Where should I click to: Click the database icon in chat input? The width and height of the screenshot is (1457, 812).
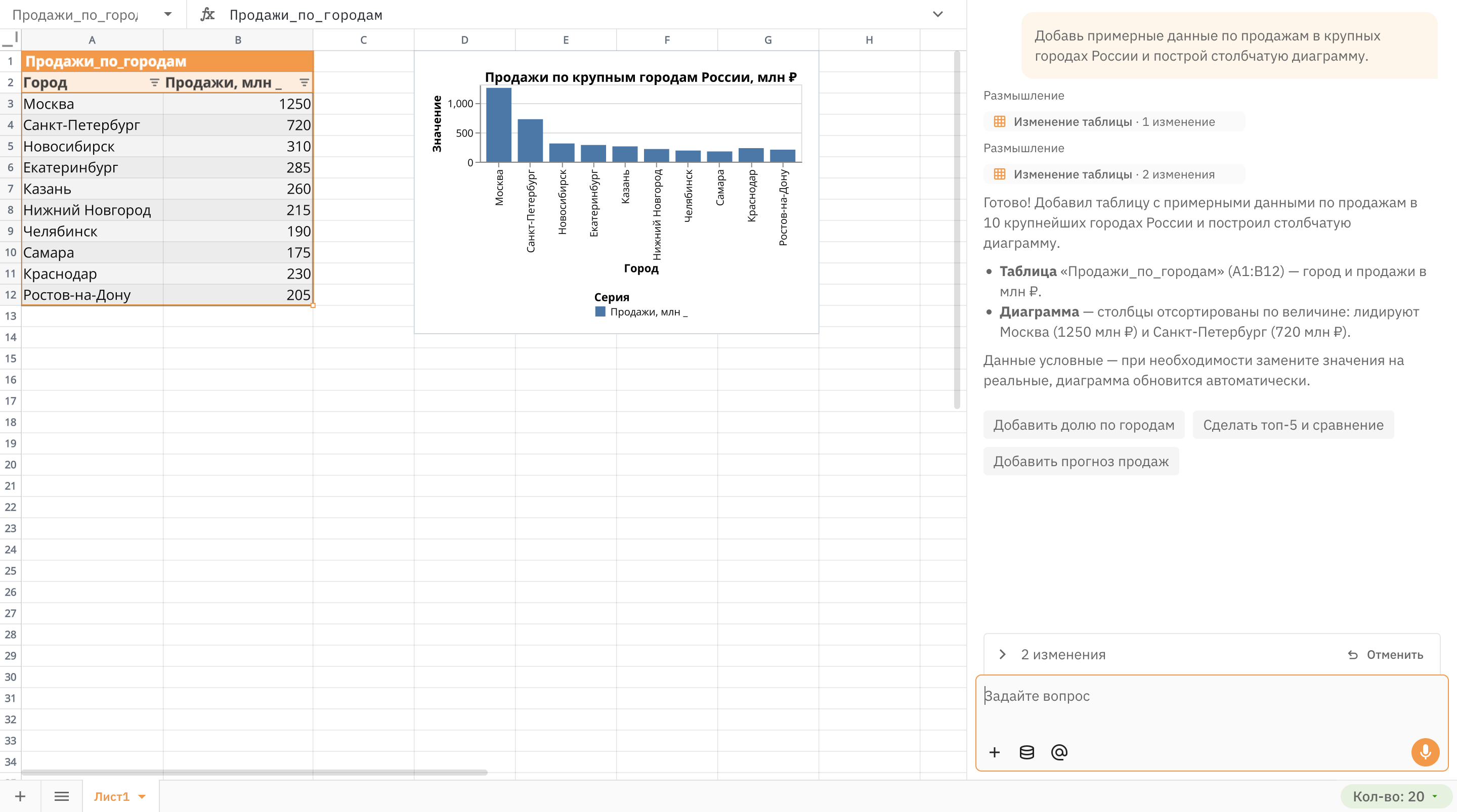coord(1026,752)
